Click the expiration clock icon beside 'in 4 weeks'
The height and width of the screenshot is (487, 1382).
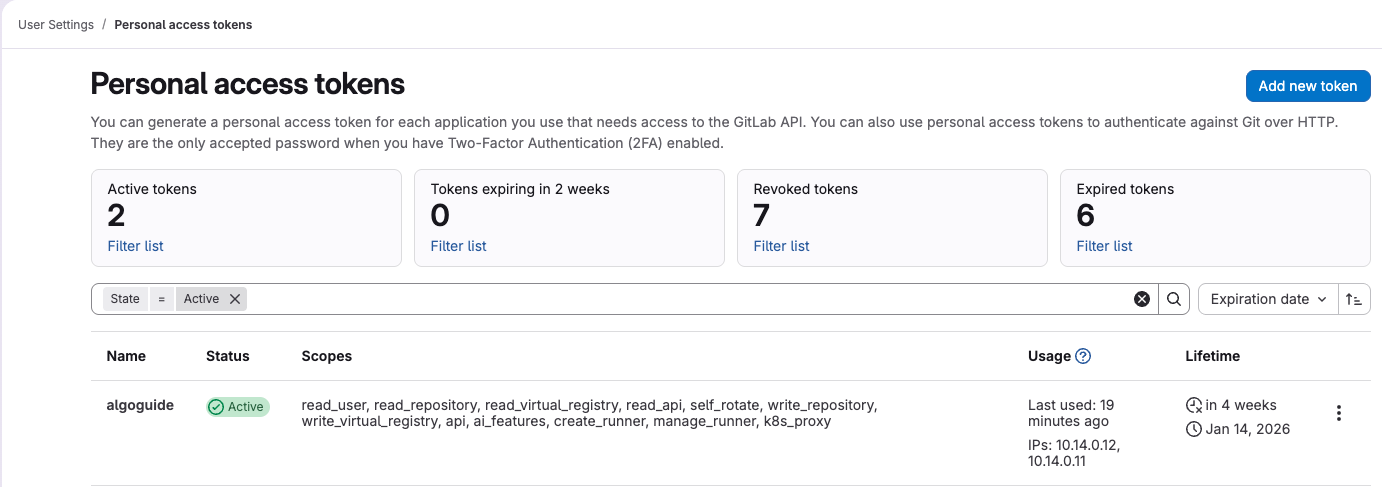1193,405
